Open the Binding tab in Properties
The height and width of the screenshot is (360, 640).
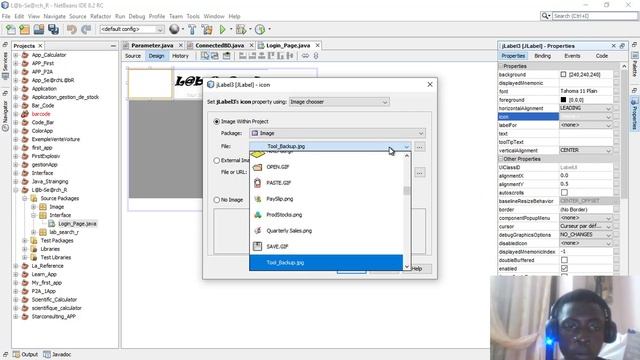(542, 56)
